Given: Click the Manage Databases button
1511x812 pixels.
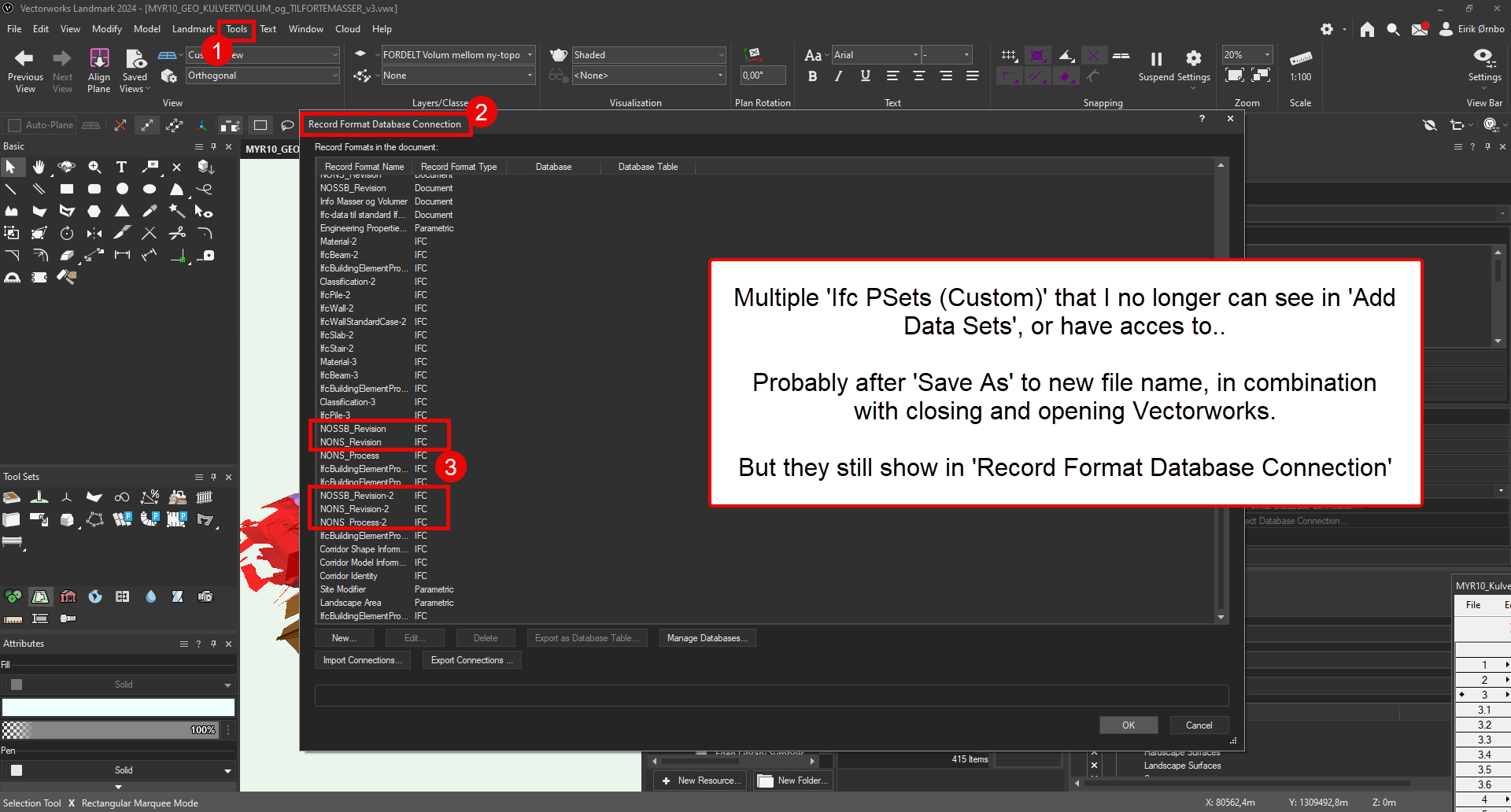Looking at the screenshot, I should 707,638.
